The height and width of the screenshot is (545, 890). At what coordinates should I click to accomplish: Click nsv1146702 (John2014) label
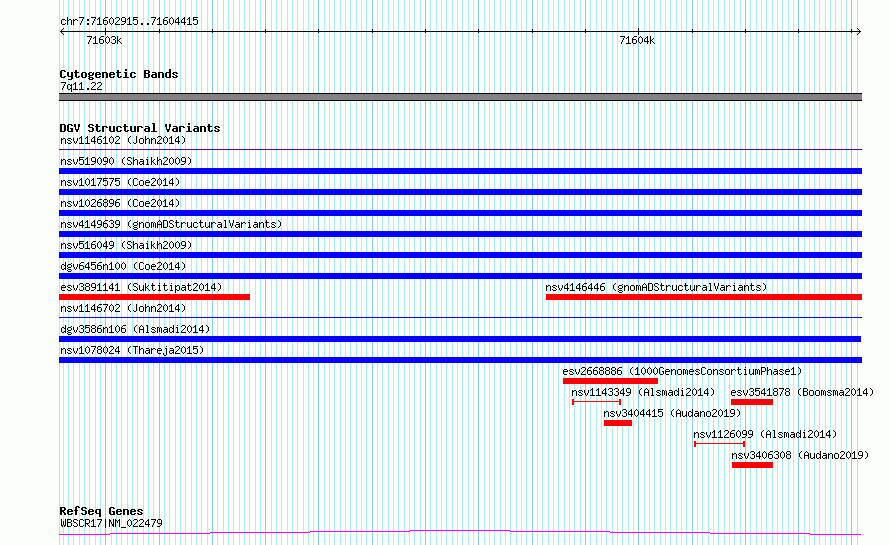(123, 308)
